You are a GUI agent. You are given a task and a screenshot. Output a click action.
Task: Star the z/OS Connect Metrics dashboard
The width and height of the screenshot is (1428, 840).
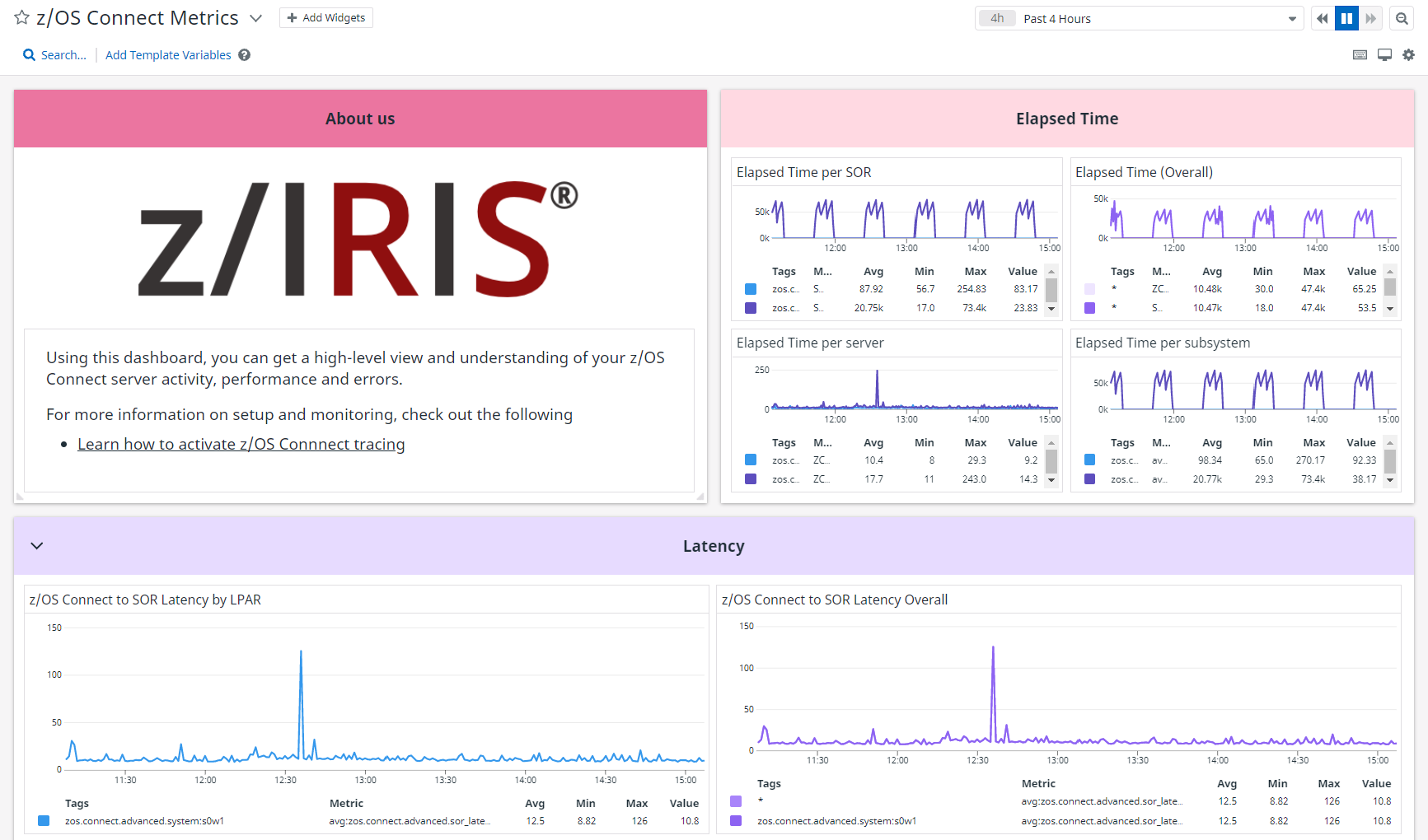pyautogui.click(x=22, y=17)
